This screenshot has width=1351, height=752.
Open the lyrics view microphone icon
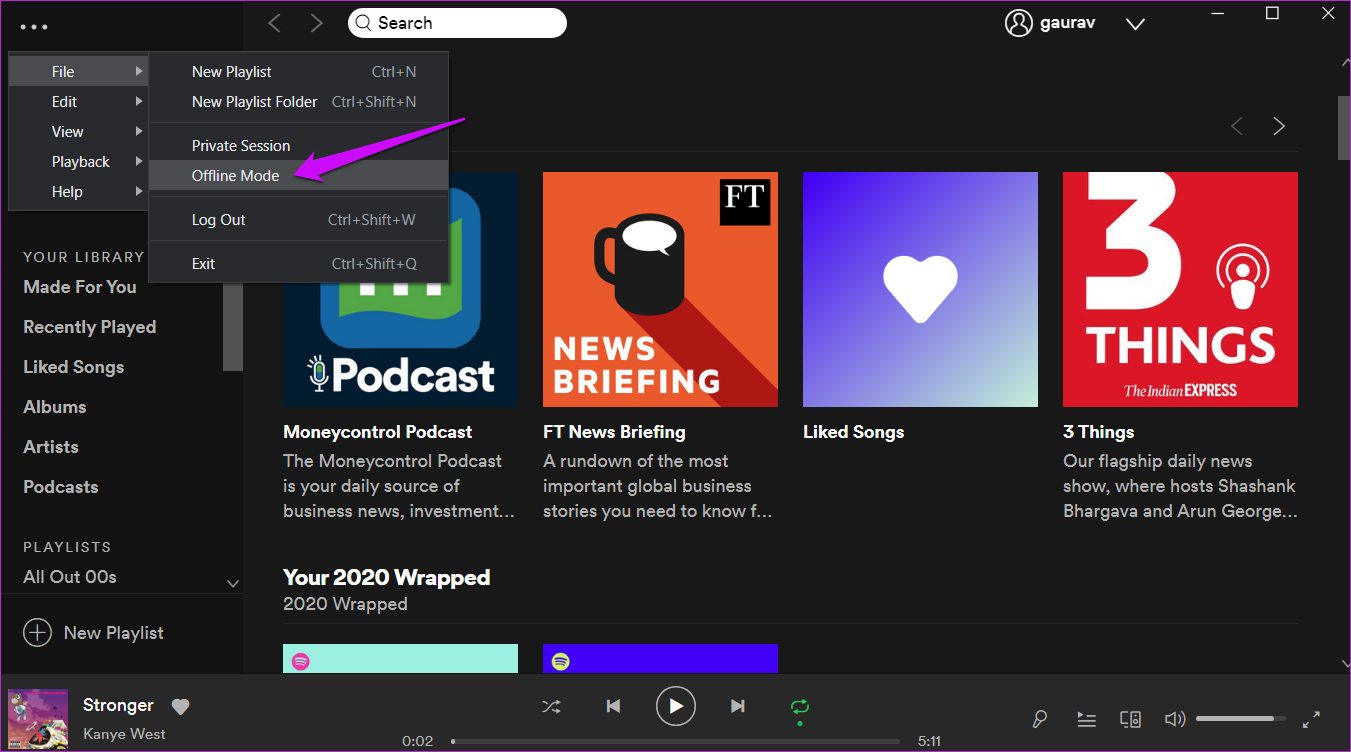click(1039, 719)
